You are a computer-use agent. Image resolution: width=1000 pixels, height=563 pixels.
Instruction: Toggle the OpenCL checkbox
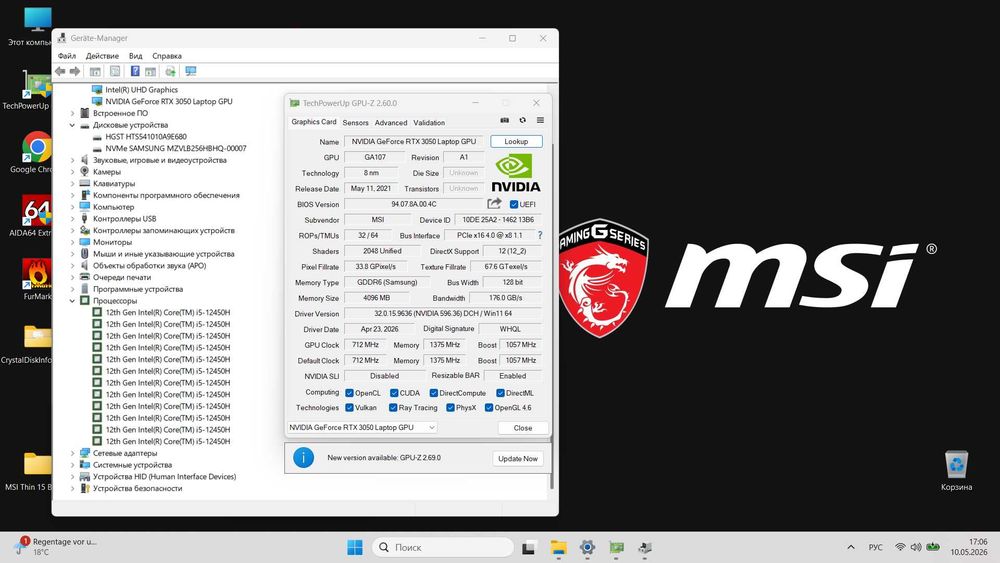coord(349,393)
